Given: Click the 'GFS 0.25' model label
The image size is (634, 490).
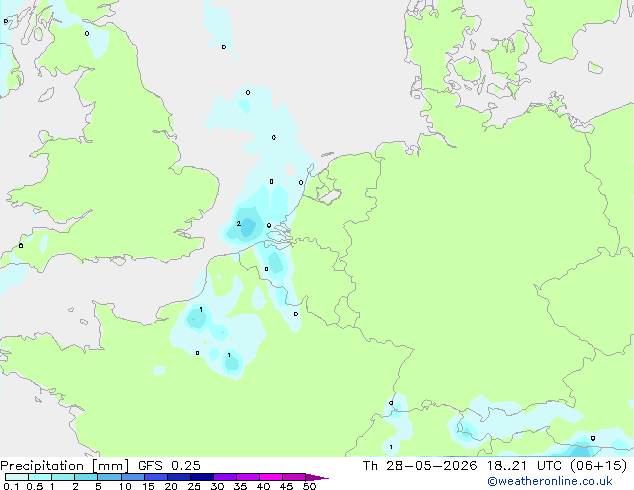Looking at the screenshot, I should point(169,466).
